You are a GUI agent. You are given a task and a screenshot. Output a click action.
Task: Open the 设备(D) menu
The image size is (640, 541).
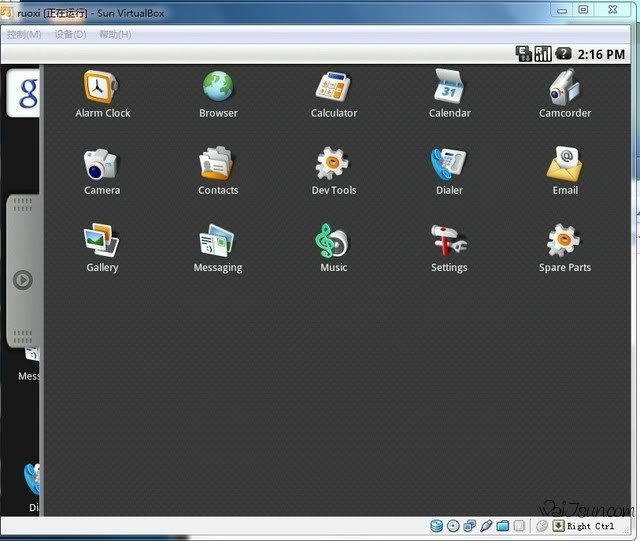[x=70, y=34]
